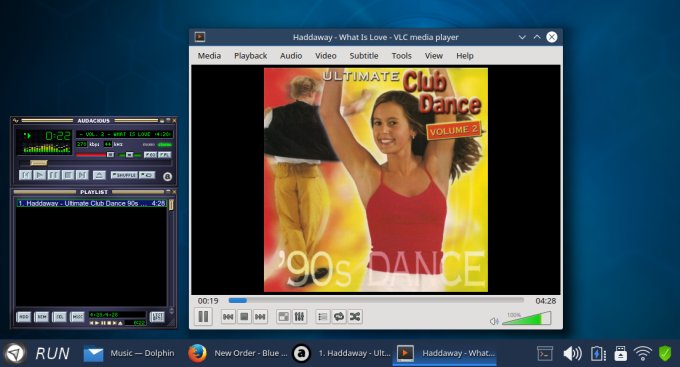
Task: Open system volume tray icon
Action: click(x=572, y=353)
